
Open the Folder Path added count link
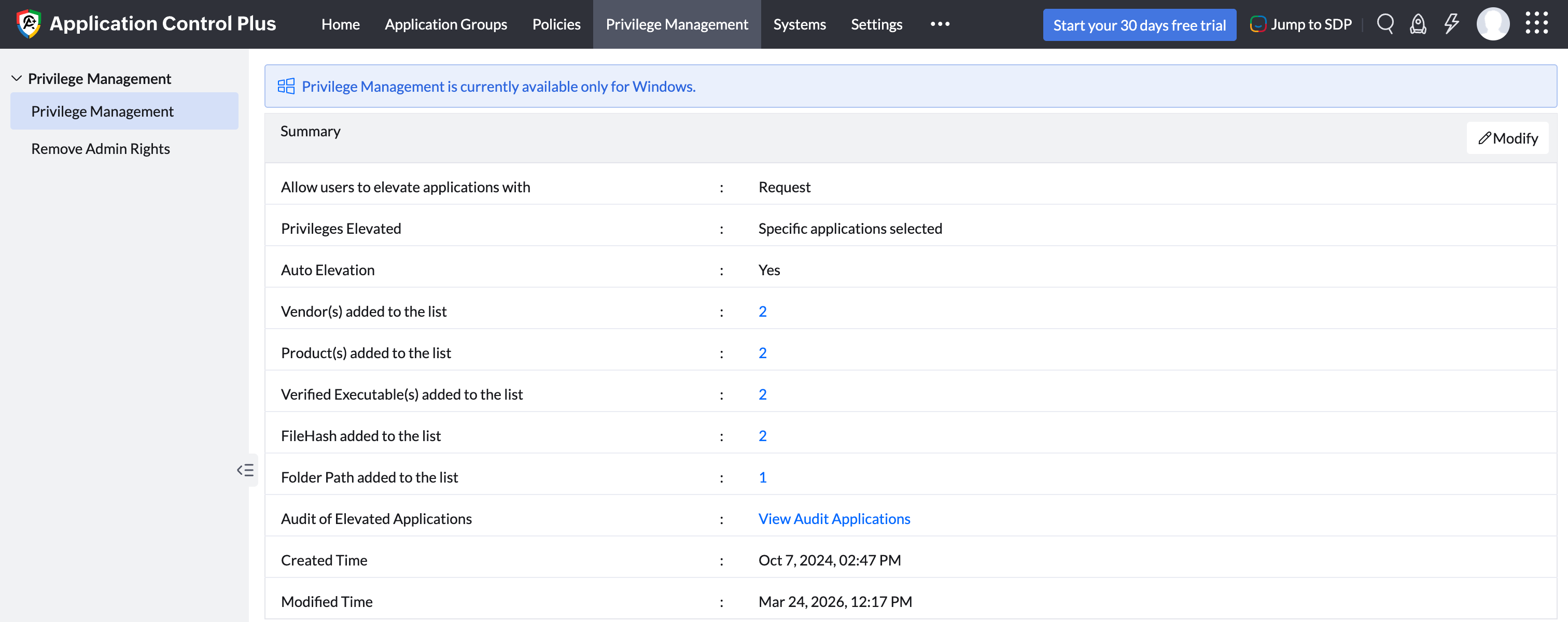762,477
